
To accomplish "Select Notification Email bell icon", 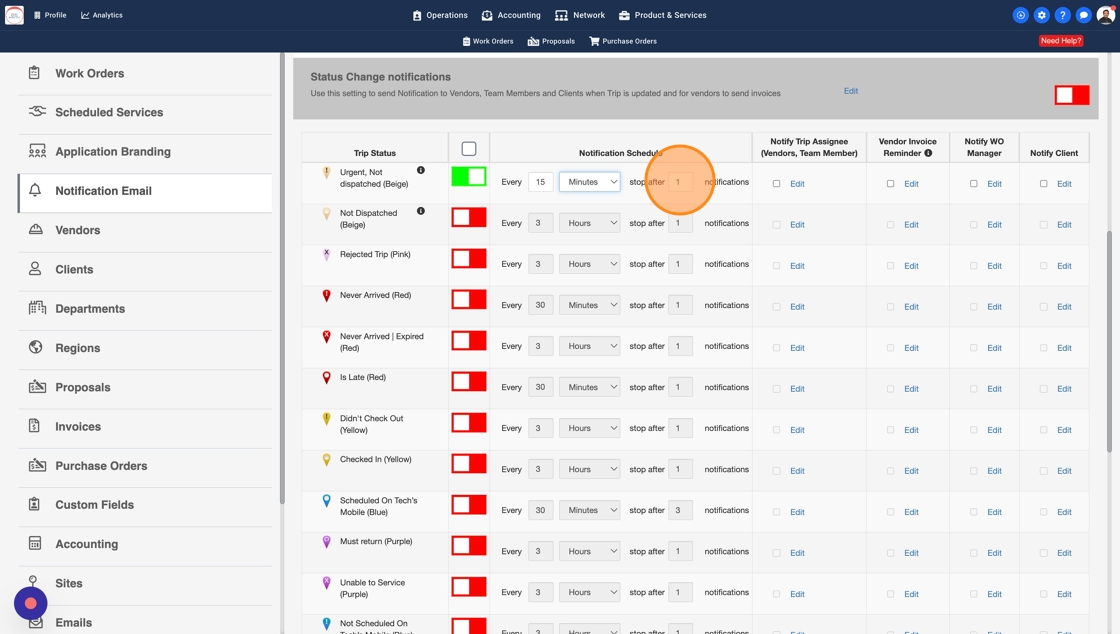I will [35, 190].
